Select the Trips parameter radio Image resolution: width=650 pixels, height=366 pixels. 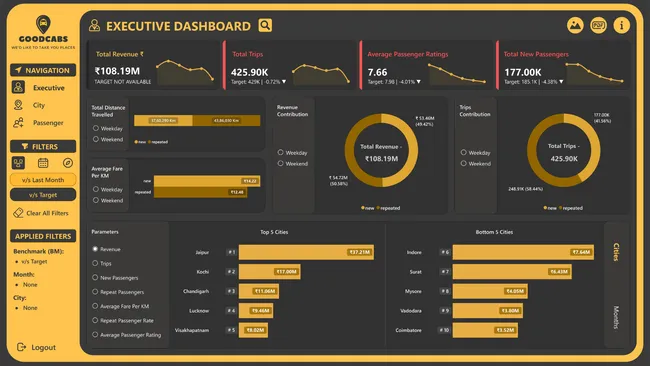click(95, 263)
